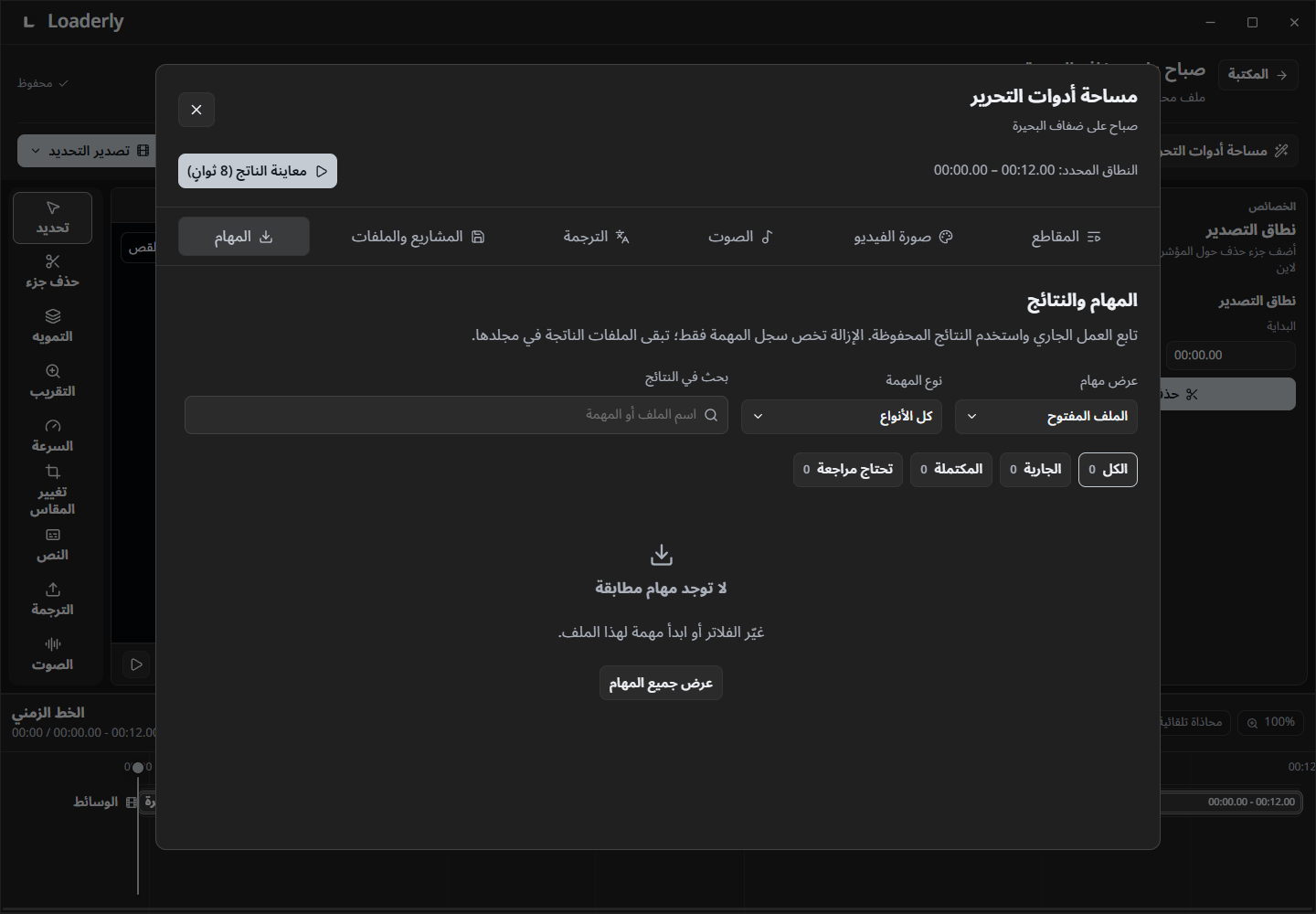1316x914 pixels.
Task: Filter by الجارية tasks
Action: pyautogui.click(x=1035, y=470)
